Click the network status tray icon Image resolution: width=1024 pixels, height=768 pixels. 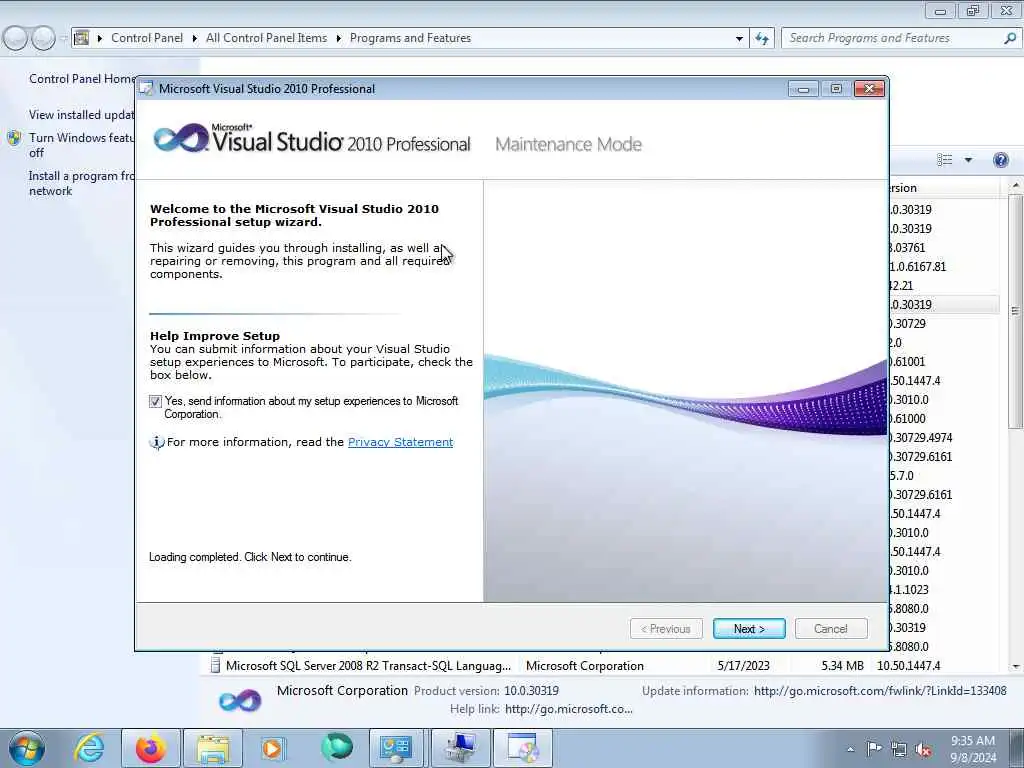click(899, 749)
